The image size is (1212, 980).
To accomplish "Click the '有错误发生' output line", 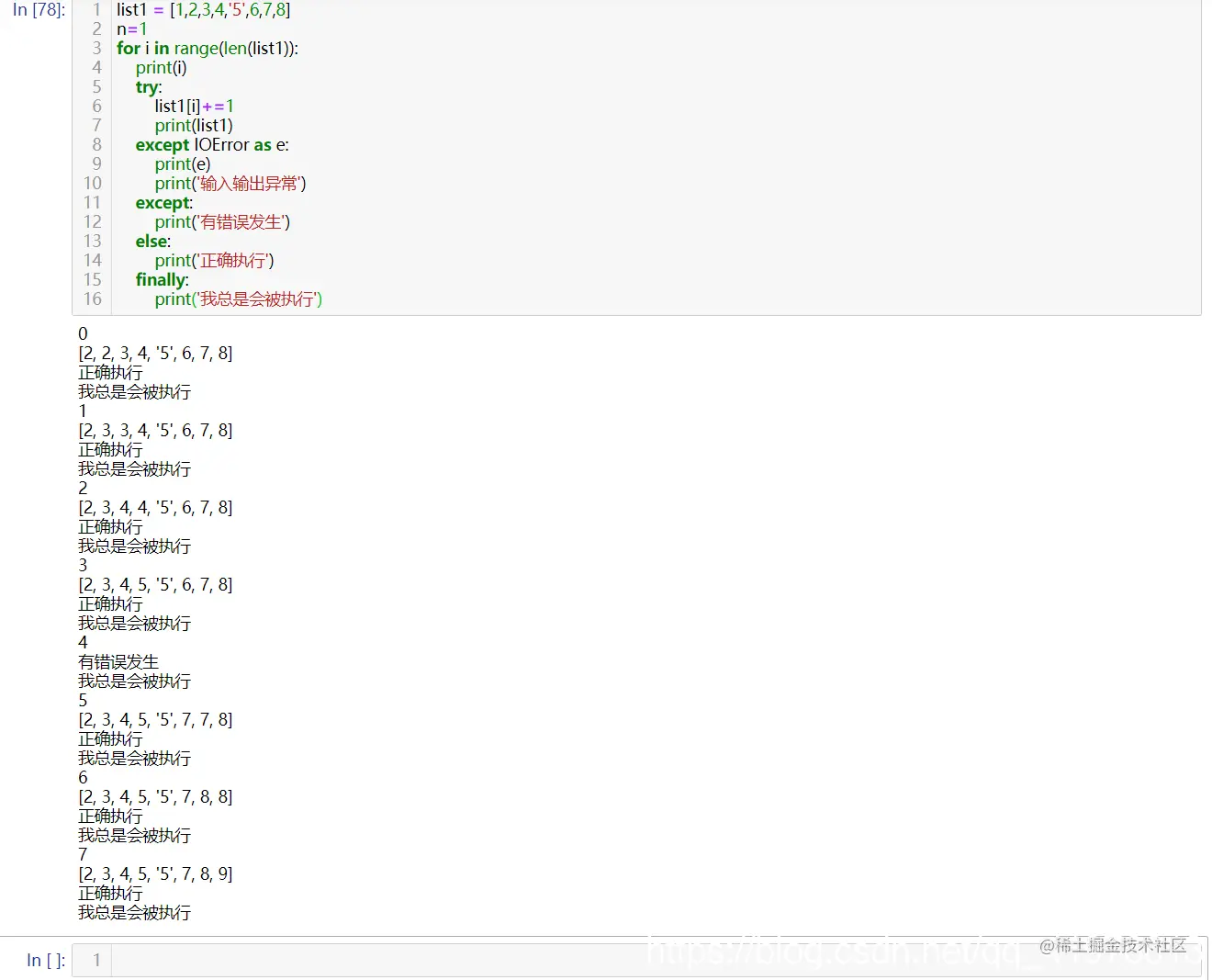I will click(x=118, y=662).
